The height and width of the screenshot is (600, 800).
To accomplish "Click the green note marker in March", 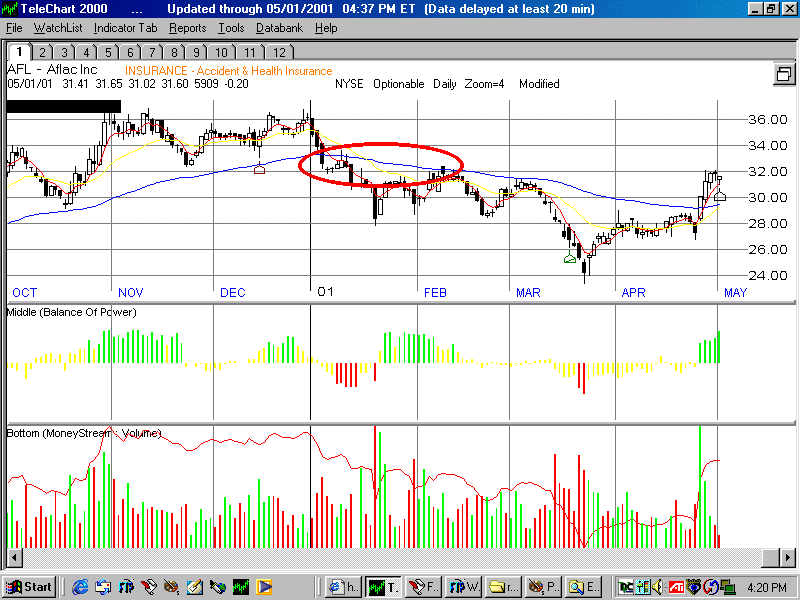I will coord(570,258).
